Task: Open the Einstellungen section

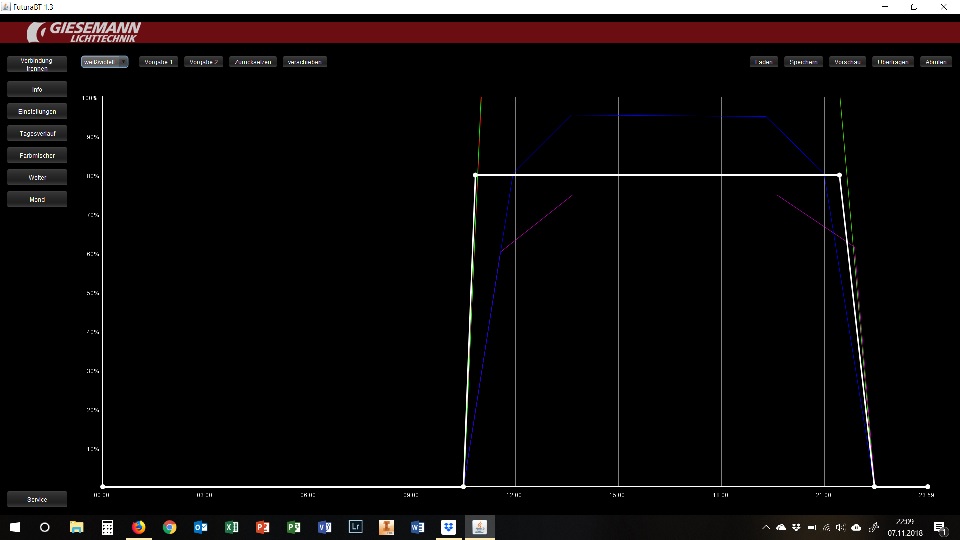Action: pyautogui.click(x=37, y=111)
